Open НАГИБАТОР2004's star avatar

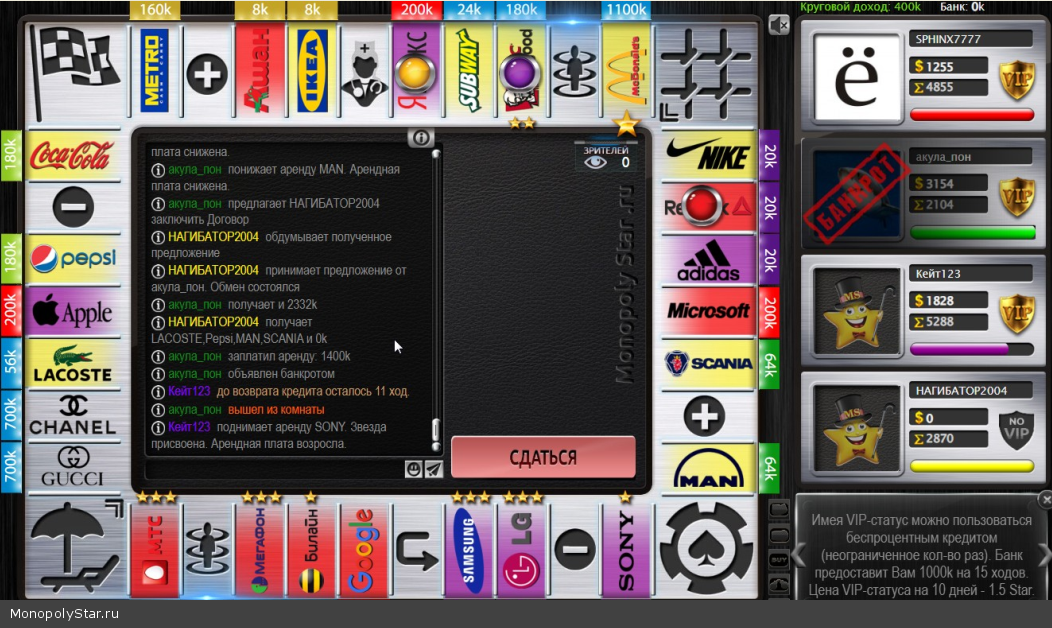[857, 428]
